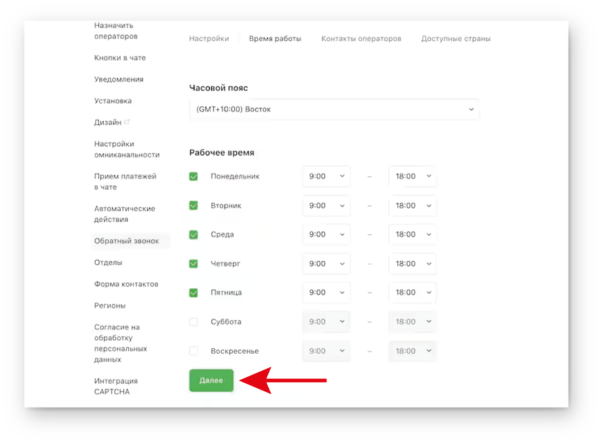
Task: Open Понедельник end time dropdown
Action: pos(412,176)
